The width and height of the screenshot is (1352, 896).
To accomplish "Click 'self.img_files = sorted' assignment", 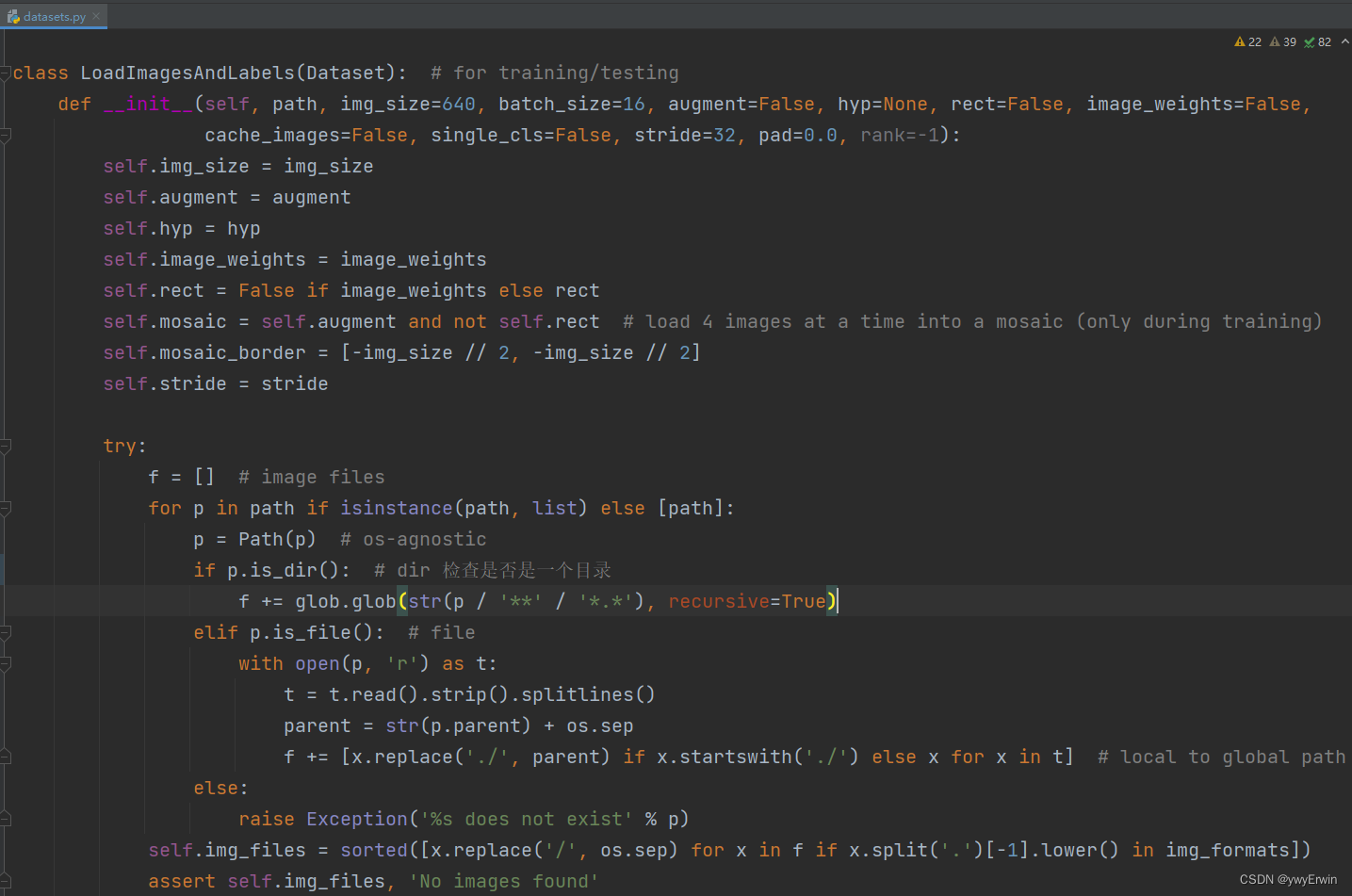I will 278,851.
